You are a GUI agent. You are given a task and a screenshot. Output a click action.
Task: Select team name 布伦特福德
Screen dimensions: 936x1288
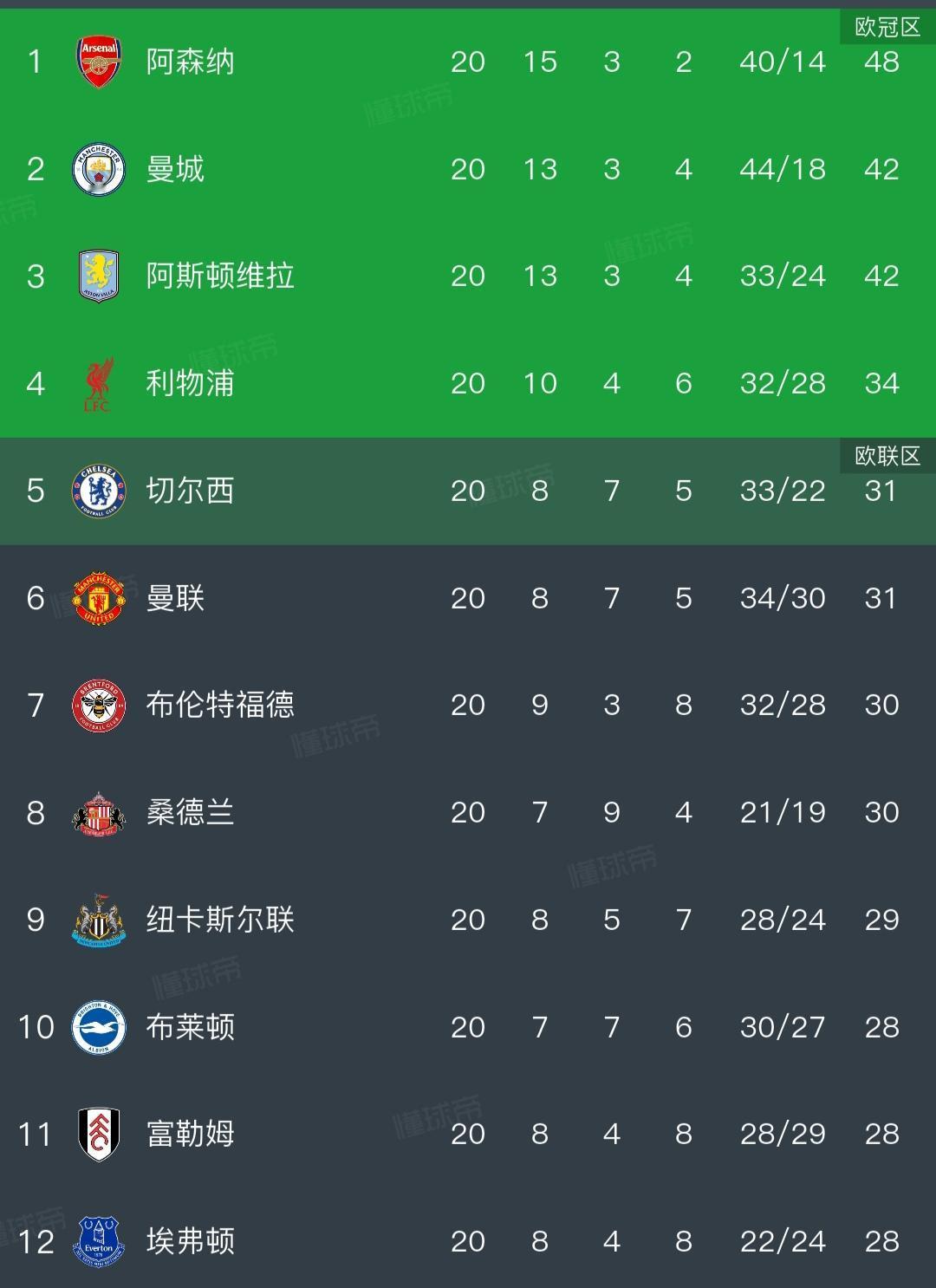(220, 706)
